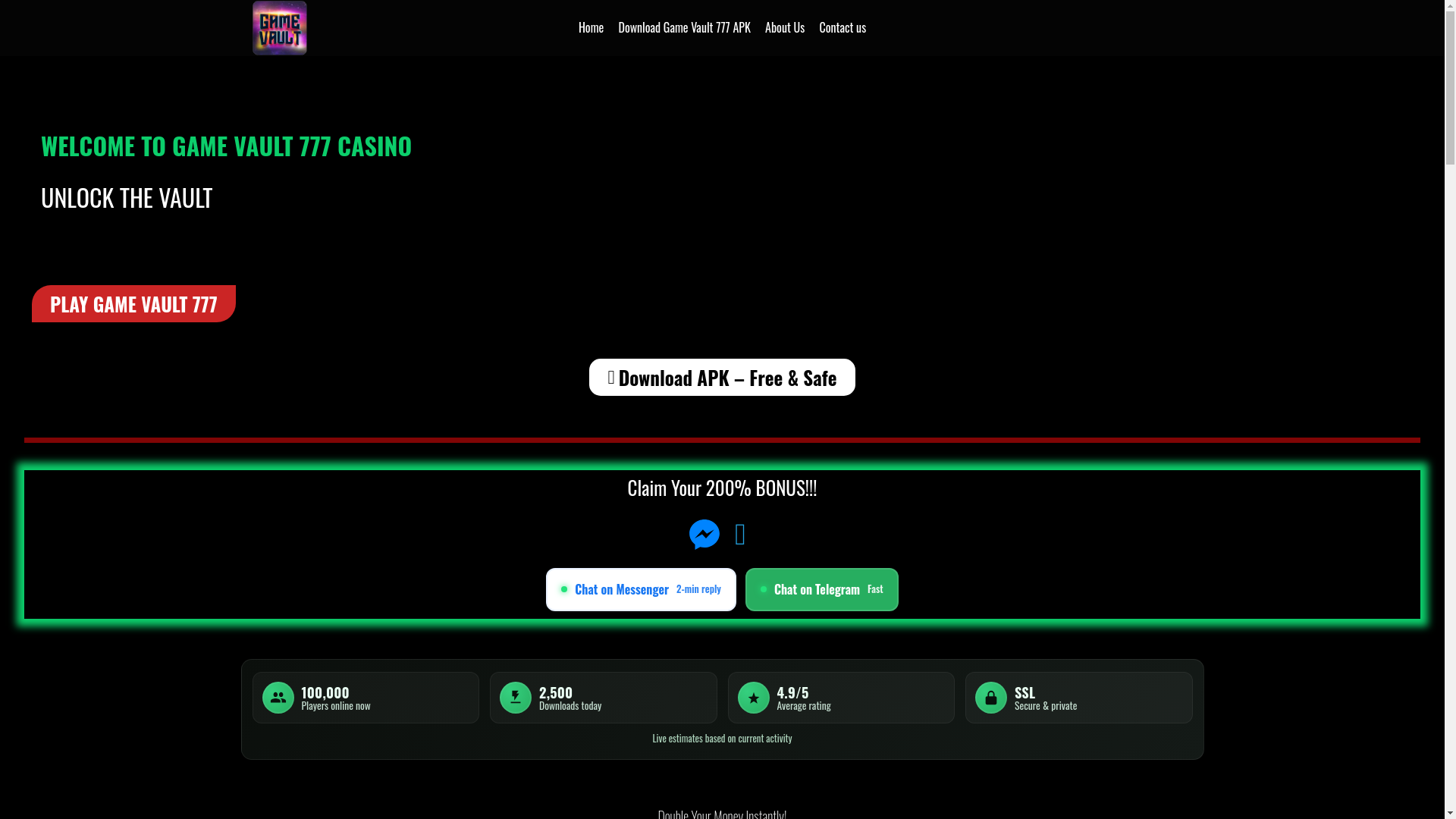The height and width of the screenshot is (819, 1456).
Task: Click the Game Vault logo
Action: tap(279, 28)
